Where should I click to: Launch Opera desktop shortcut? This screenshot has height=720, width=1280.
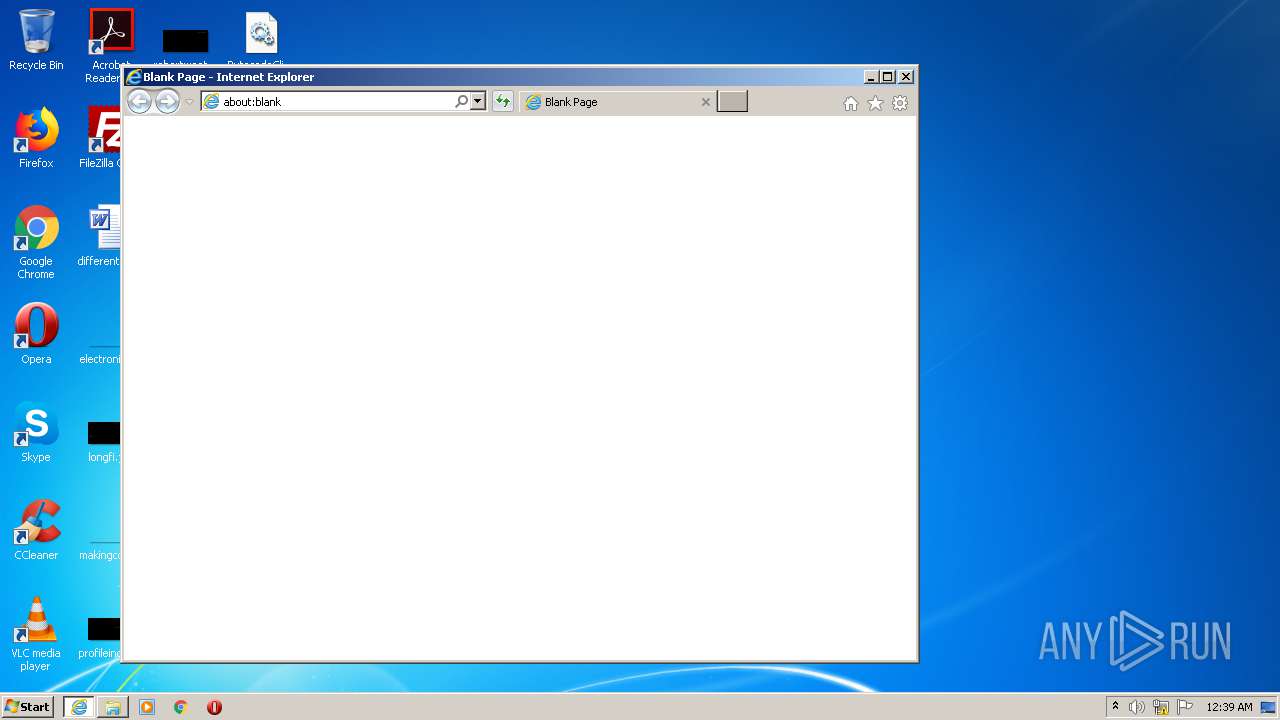pos(36,334)
